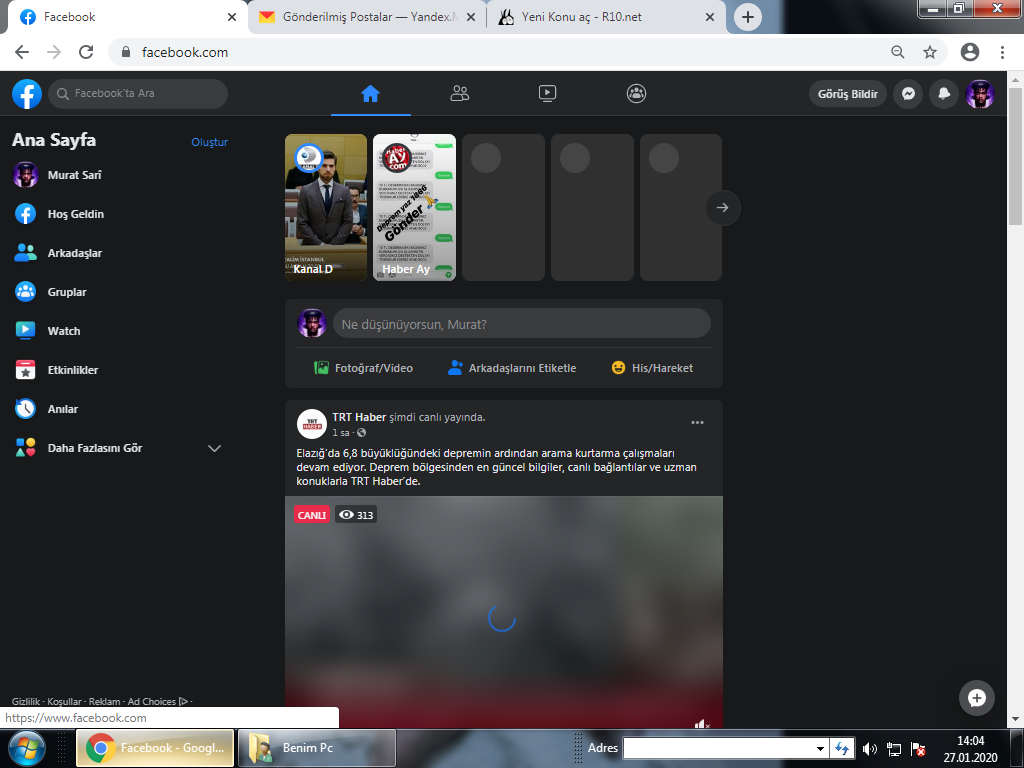Click the Adres go arrows button
The image size is (1024, 768).
[842, 748]
